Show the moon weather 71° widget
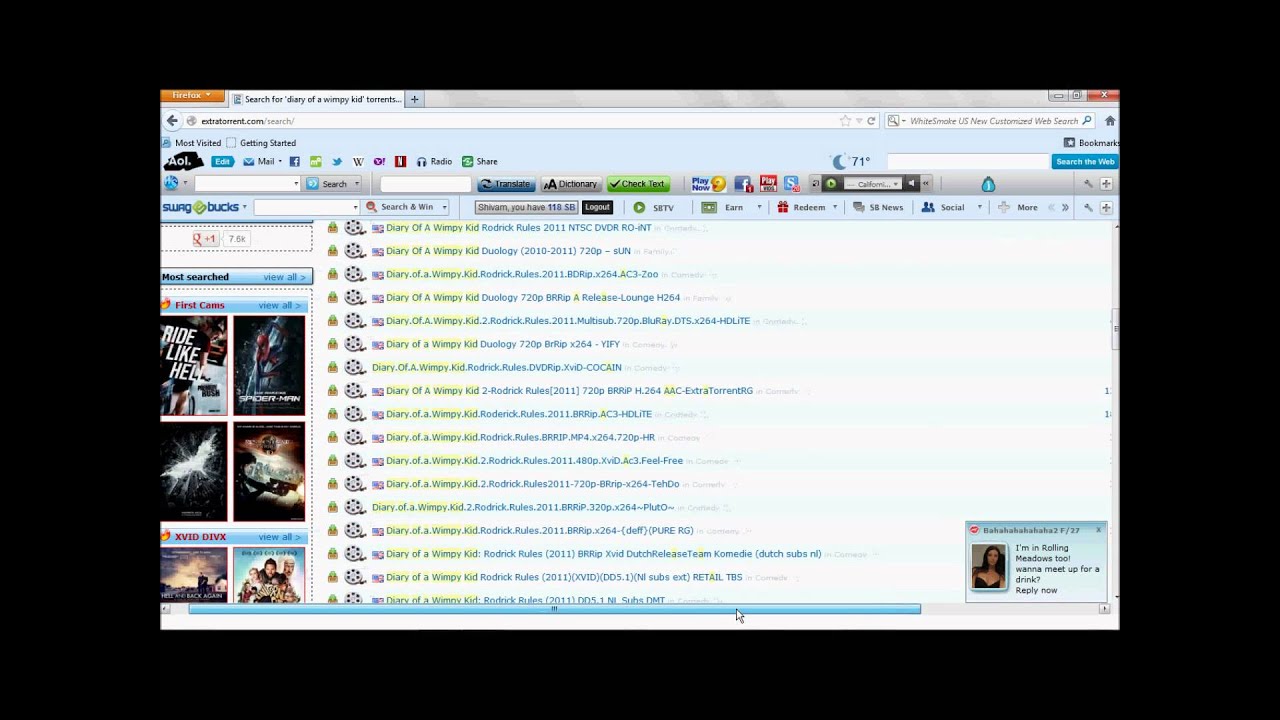 click(851, 161)
